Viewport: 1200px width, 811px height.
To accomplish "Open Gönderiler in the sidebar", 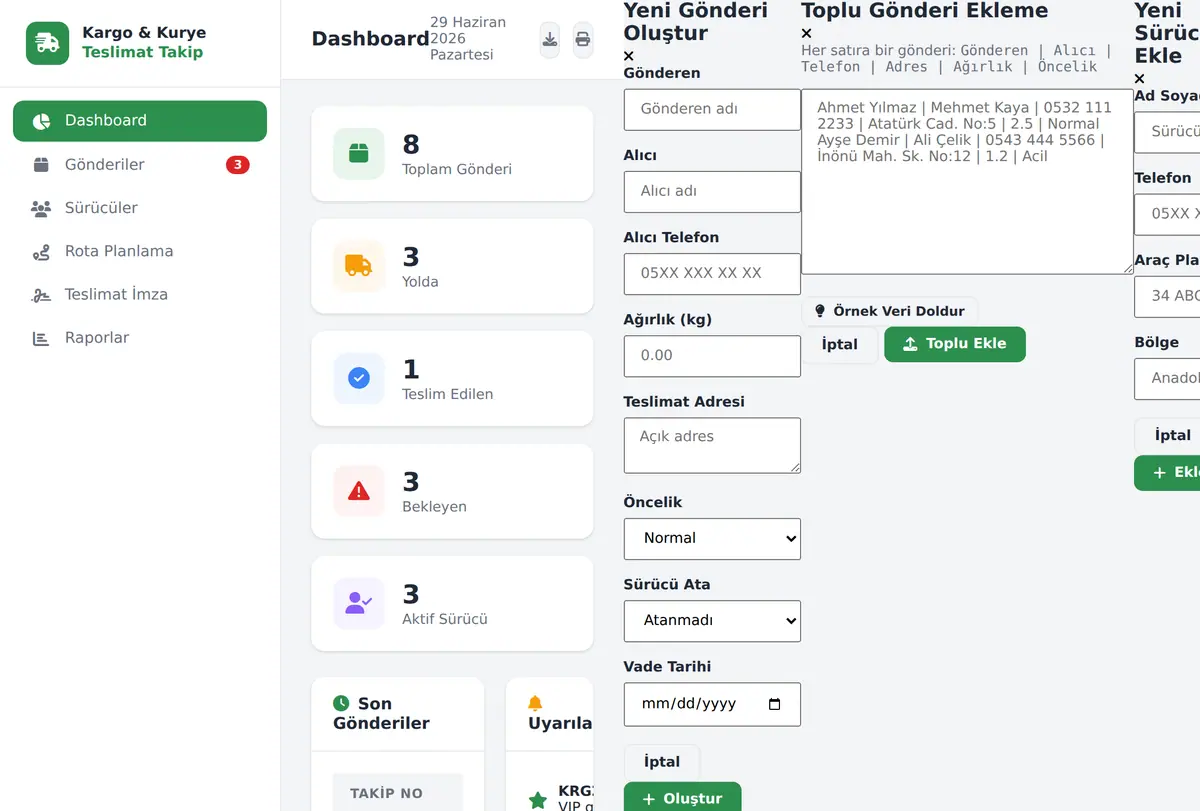I will point(140,165).
